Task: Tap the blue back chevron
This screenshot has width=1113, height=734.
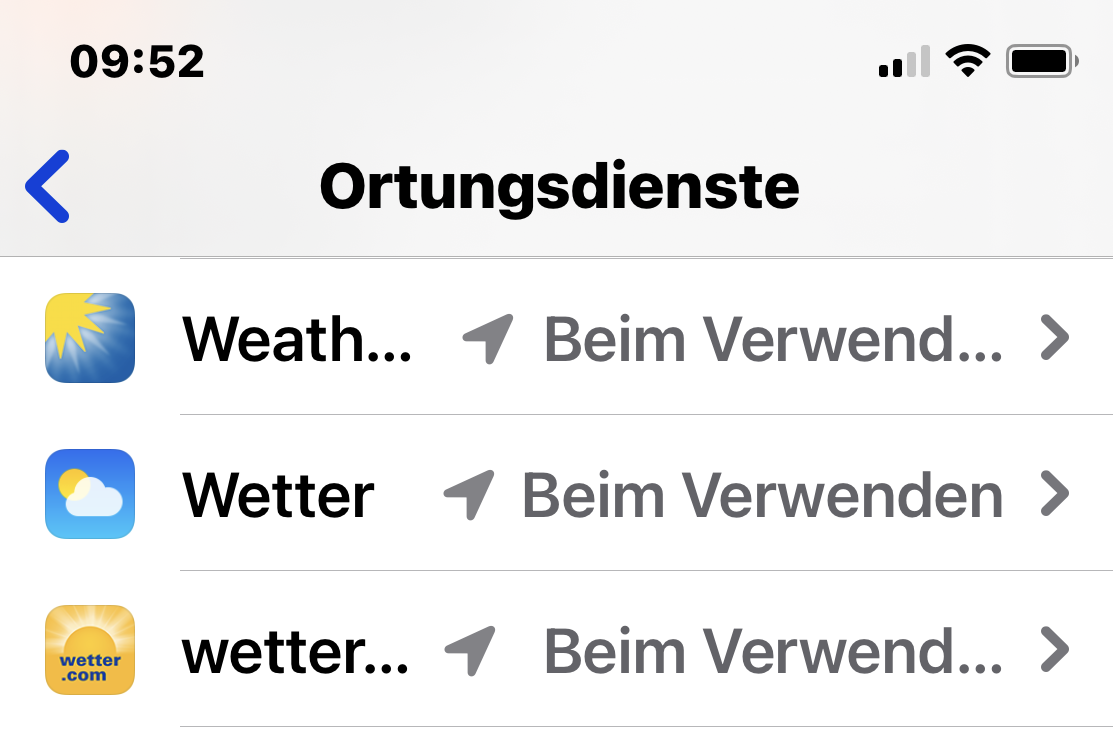Action: pos(48,186)
